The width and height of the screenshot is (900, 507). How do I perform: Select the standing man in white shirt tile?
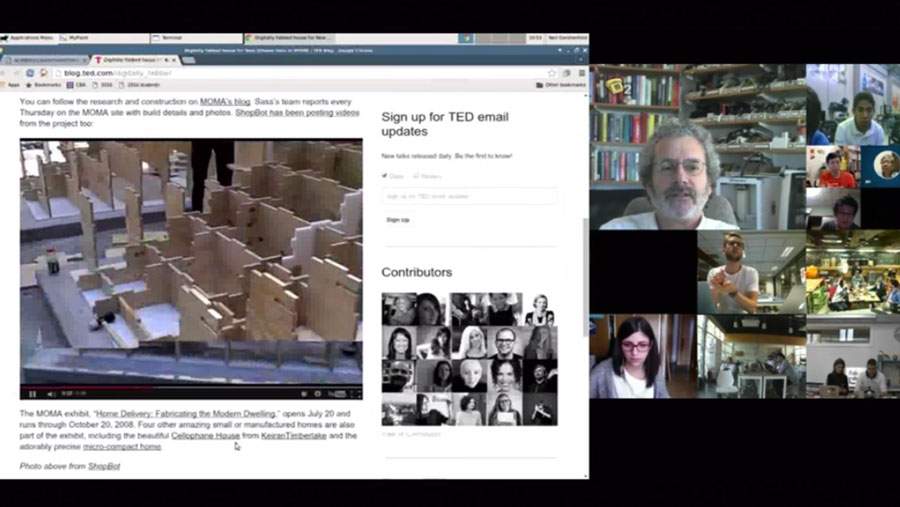tap(751, 272)
